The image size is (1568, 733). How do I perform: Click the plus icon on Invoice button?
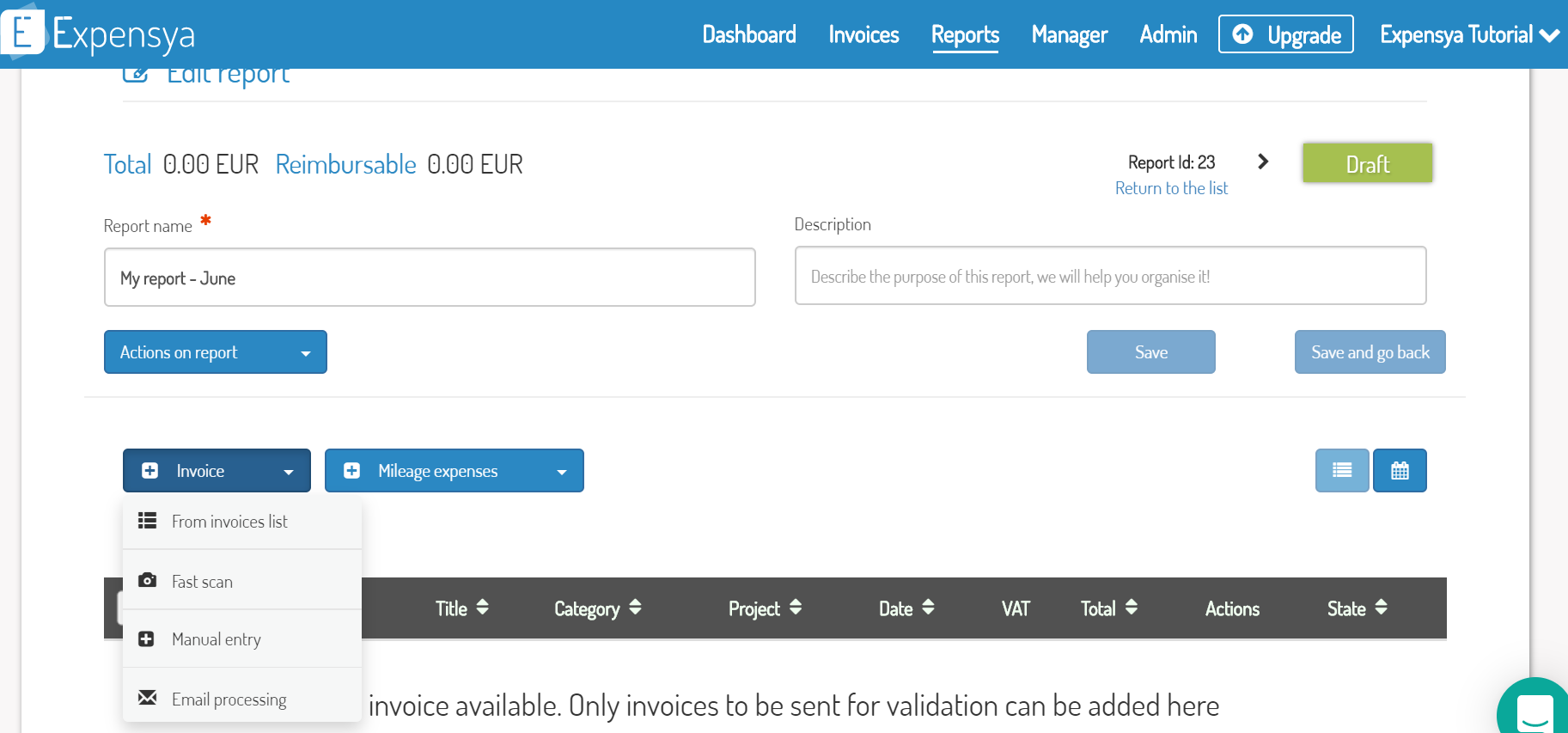point(149,470)
